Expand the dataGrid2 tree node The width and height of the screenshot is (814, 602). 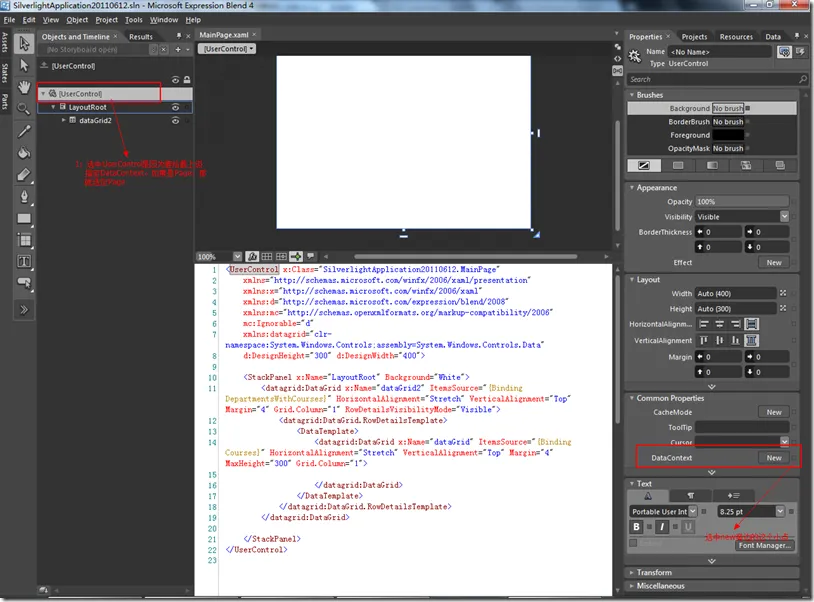click(x=64, y=120)
